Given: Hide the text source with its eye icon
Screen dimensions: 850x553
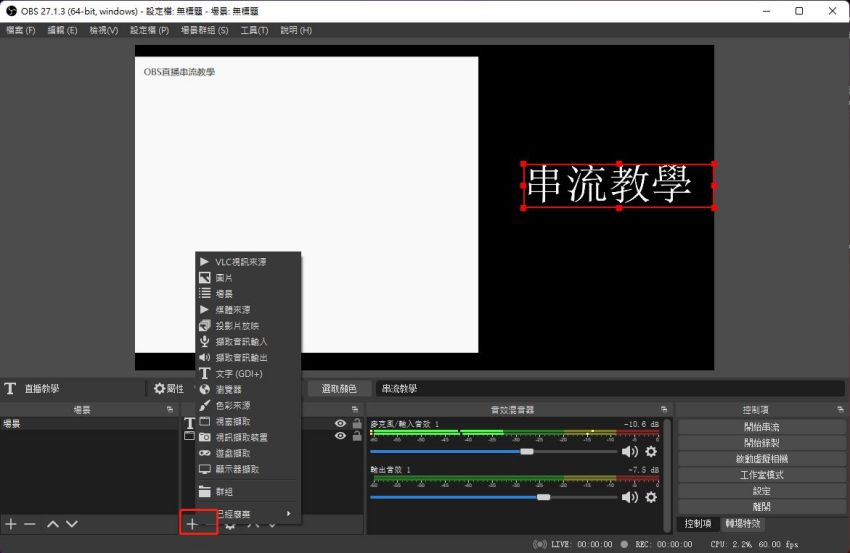Looking at the screenshot, I should [x=340, y=423].
